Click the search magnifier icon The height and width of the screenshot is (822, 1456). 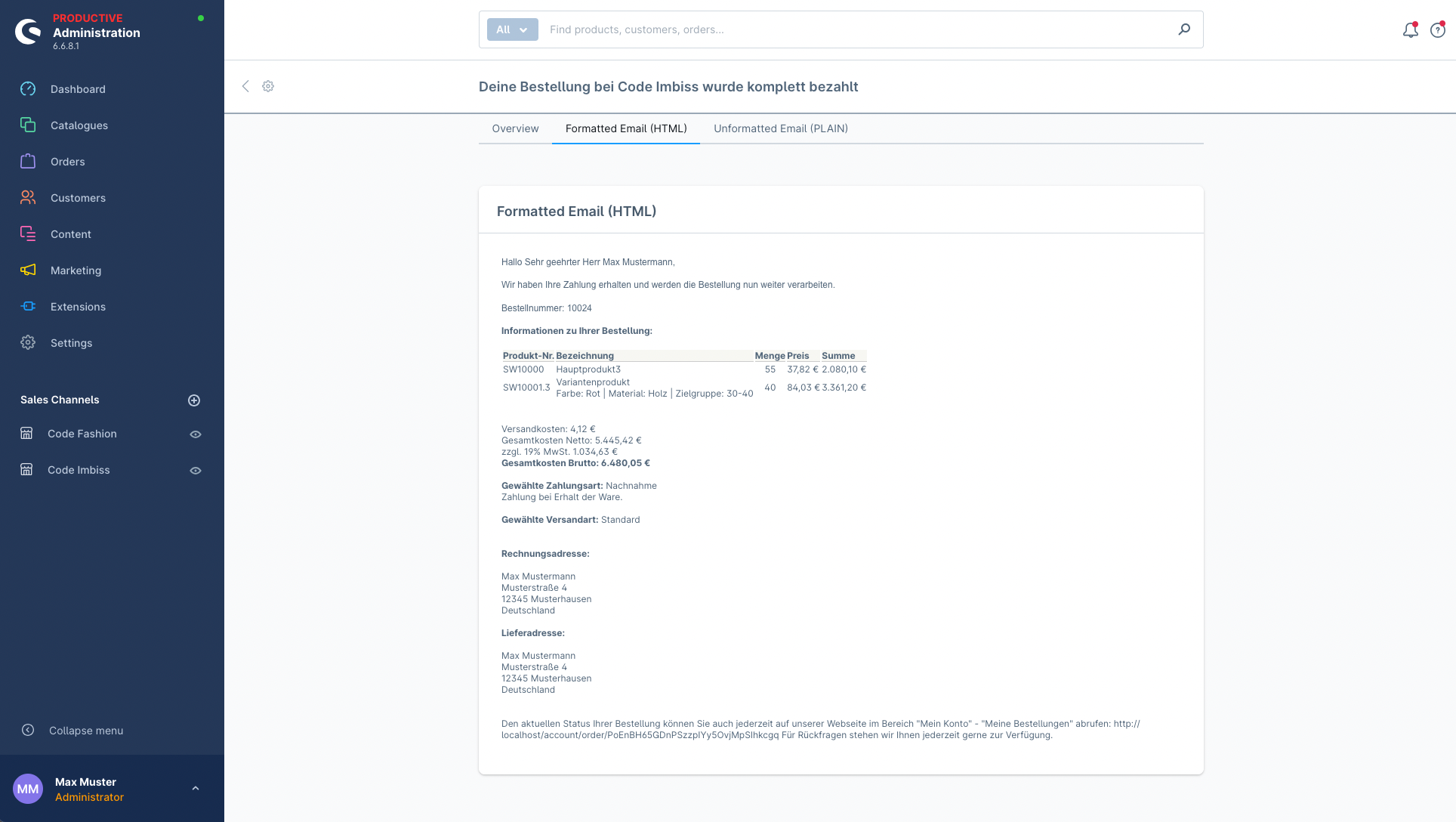[1184, 29]
